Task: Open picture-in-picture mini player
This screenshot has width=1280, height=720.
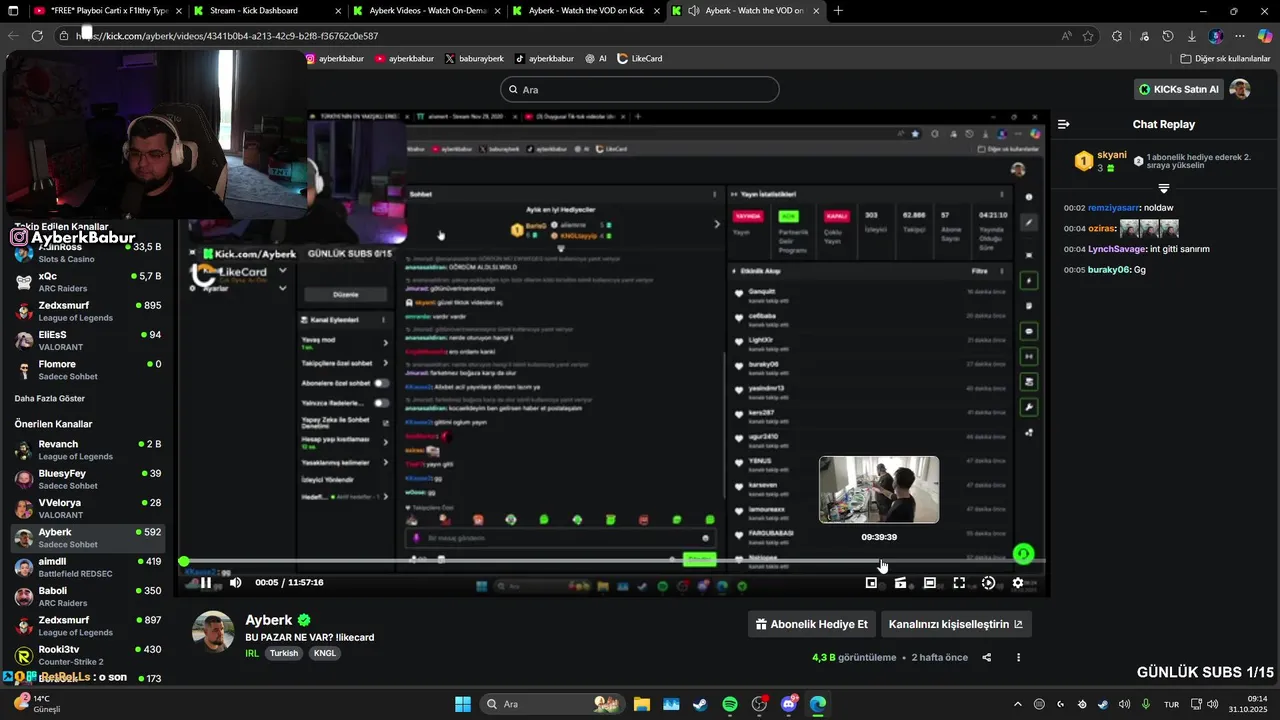Action: [871, 583]
